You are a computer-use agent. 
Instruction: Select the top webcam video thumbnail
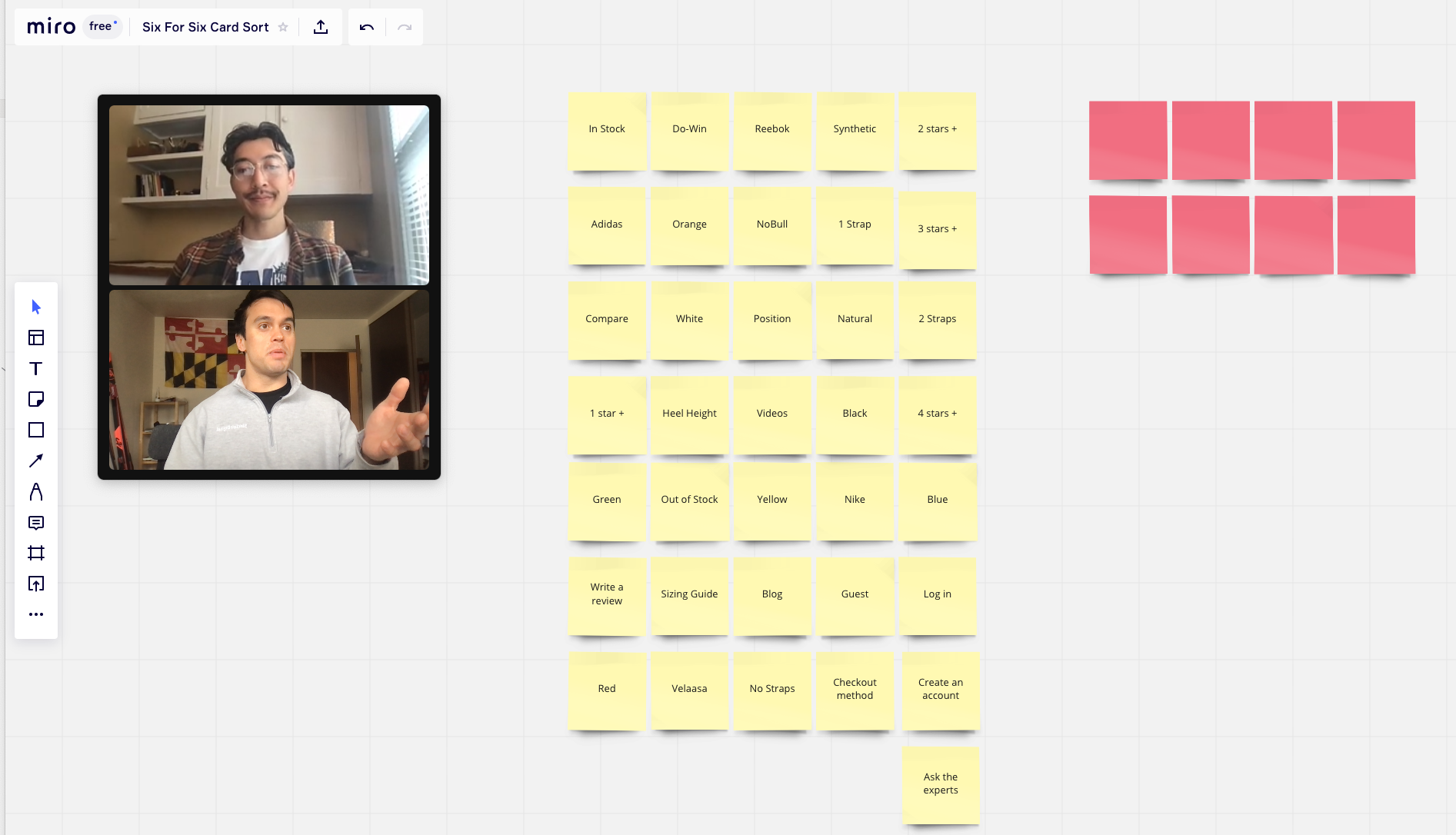[269, 195]
